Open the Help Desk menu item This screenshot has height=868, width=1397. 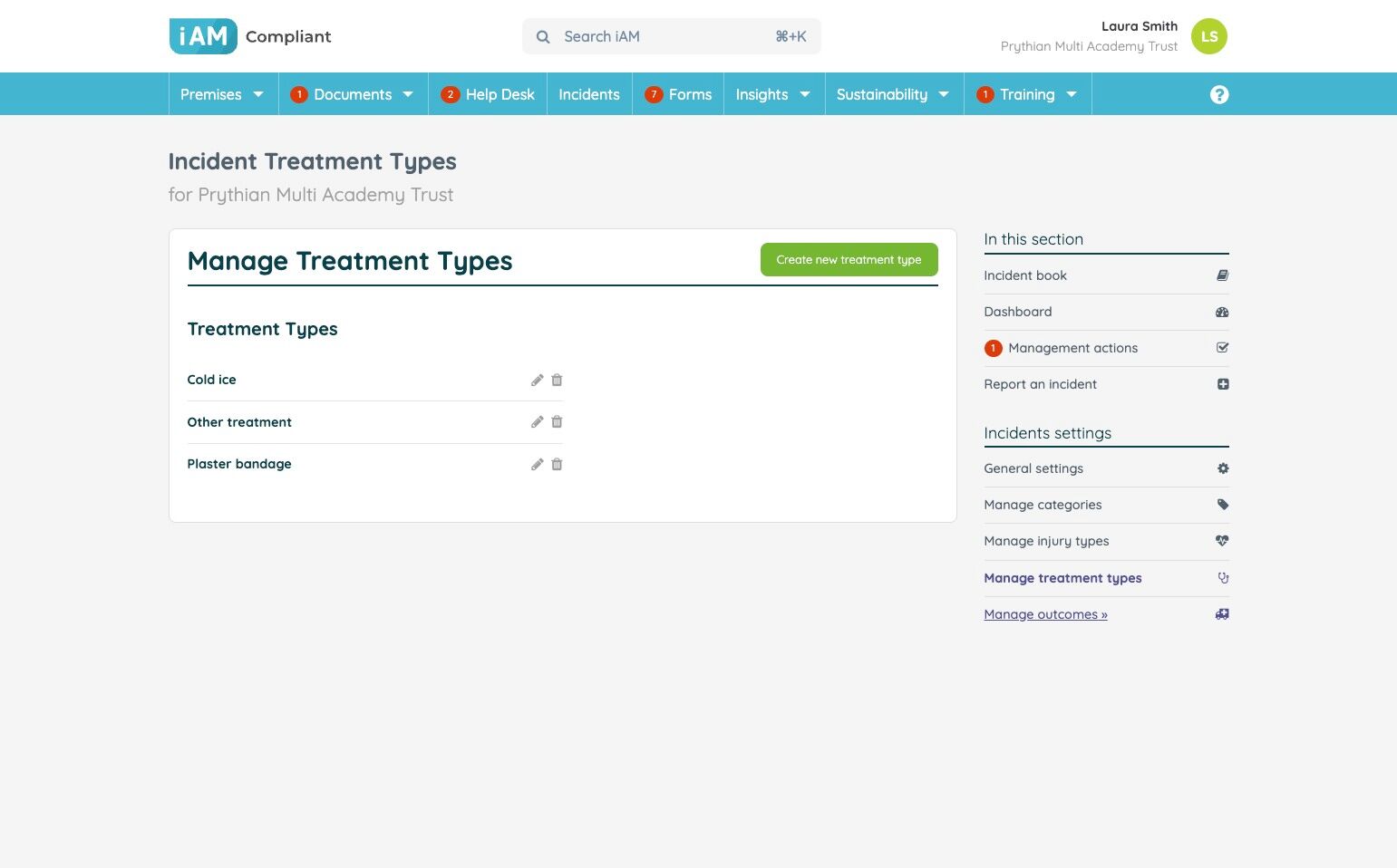(x=488, y=94)
